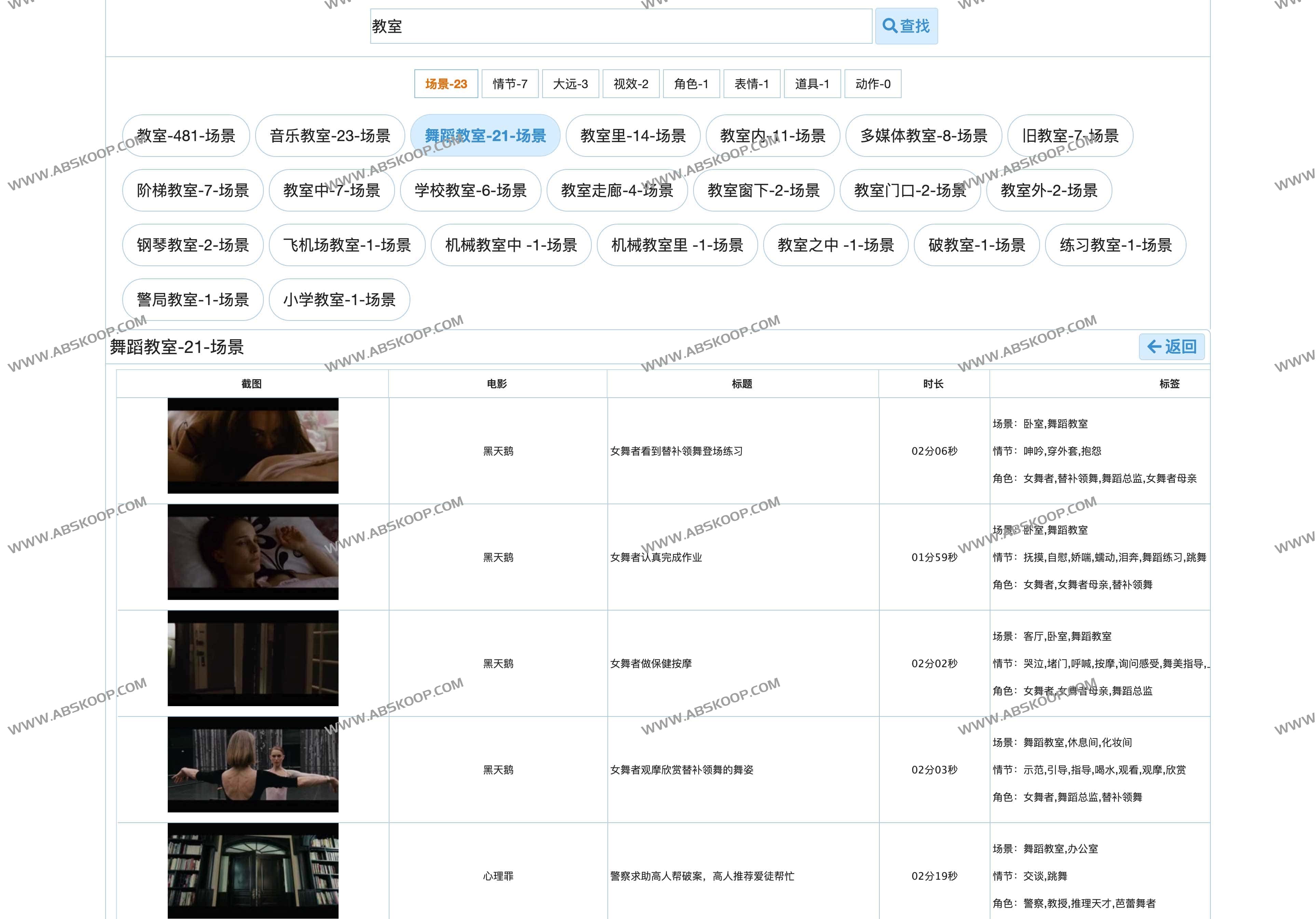Image resolution: width=1316 pixels, height=919 pixels.
Task: Open the 表情-1 filter category
Action: [752, 84]
